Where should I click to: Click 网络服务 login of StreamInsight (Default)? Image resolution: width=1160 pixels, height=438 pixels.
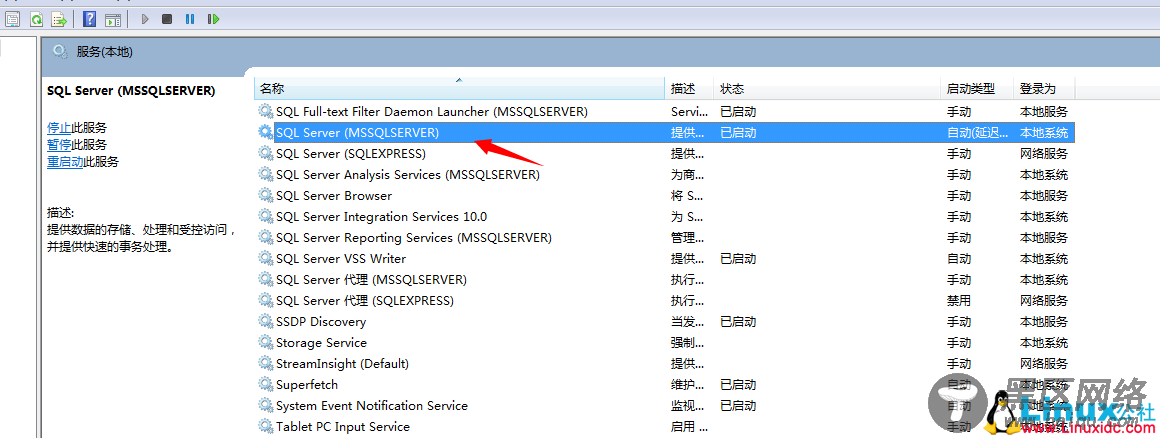pos(1044,363)
